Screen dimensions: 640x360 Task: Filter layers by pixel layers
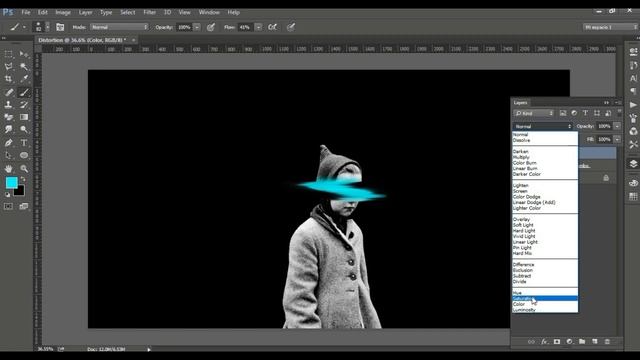click(563, 113)
